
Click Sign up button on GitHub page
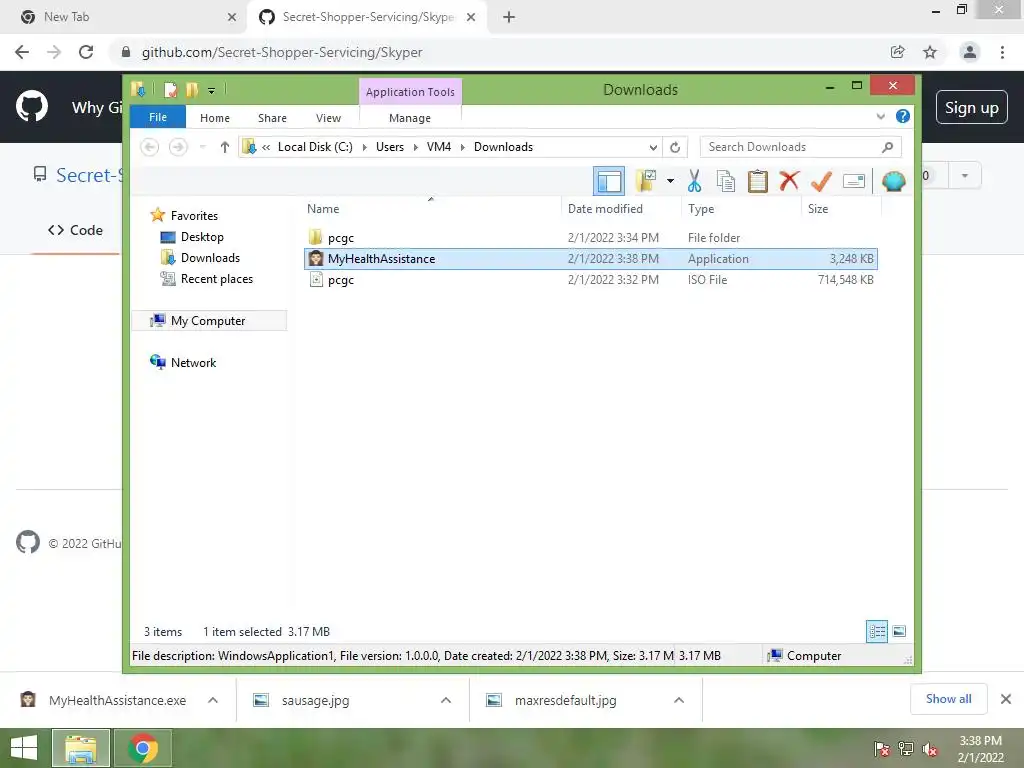point(971,107)
